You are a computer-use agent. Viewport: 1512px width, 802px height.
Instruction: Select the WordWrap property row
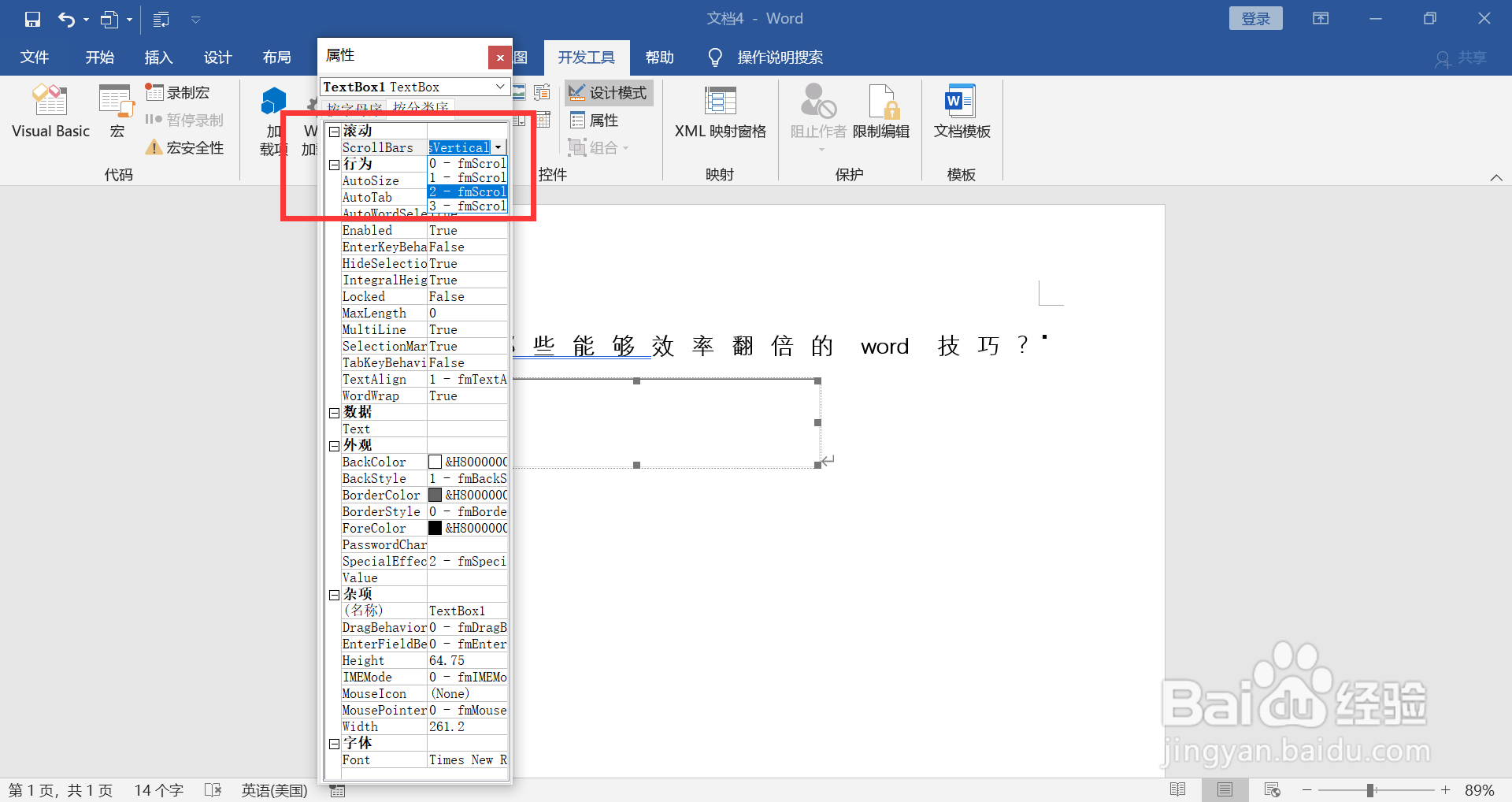tap(424, 395)
